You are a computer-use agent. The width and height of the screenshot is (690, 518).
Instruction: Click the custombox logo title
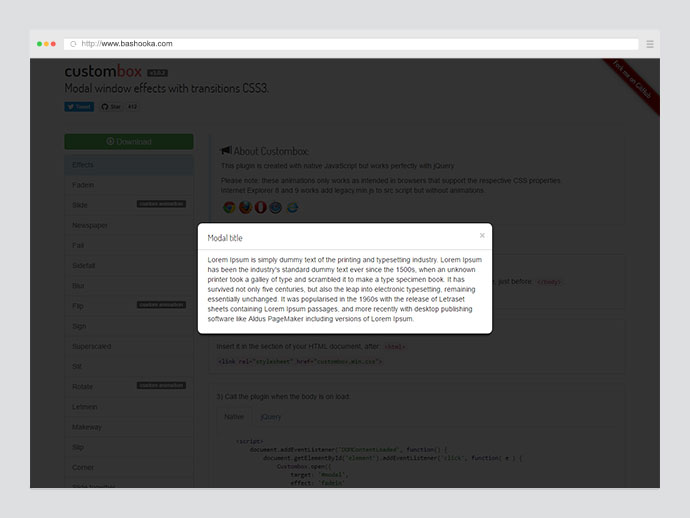pos(103,71)
